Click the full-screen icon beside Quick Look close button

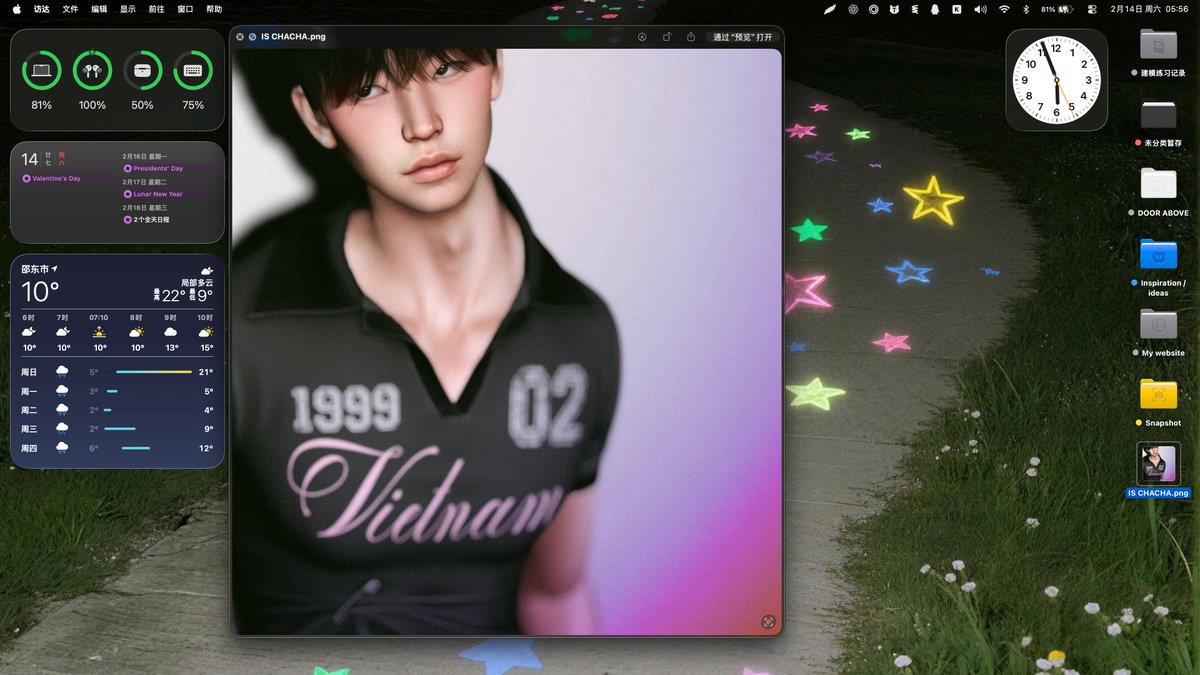point(252,37)
